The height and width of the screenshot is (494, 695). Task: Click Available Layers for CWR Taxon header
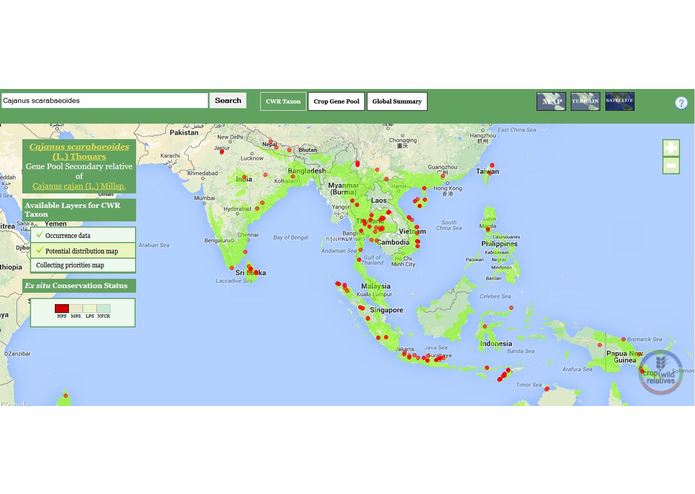[79, 210]
